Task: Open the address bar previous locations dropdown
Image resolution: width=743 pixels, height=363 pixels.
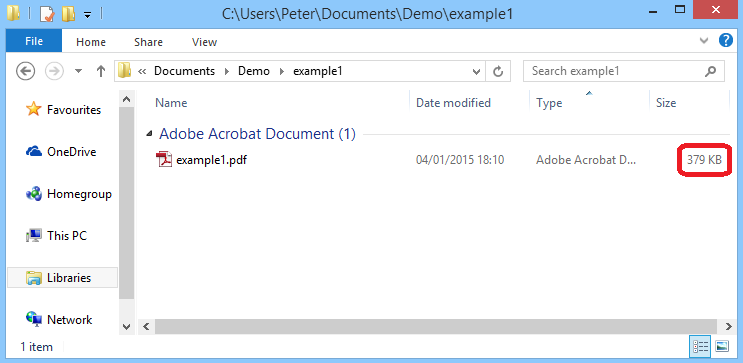Action: pyautogui.click(x=476, y=72)
